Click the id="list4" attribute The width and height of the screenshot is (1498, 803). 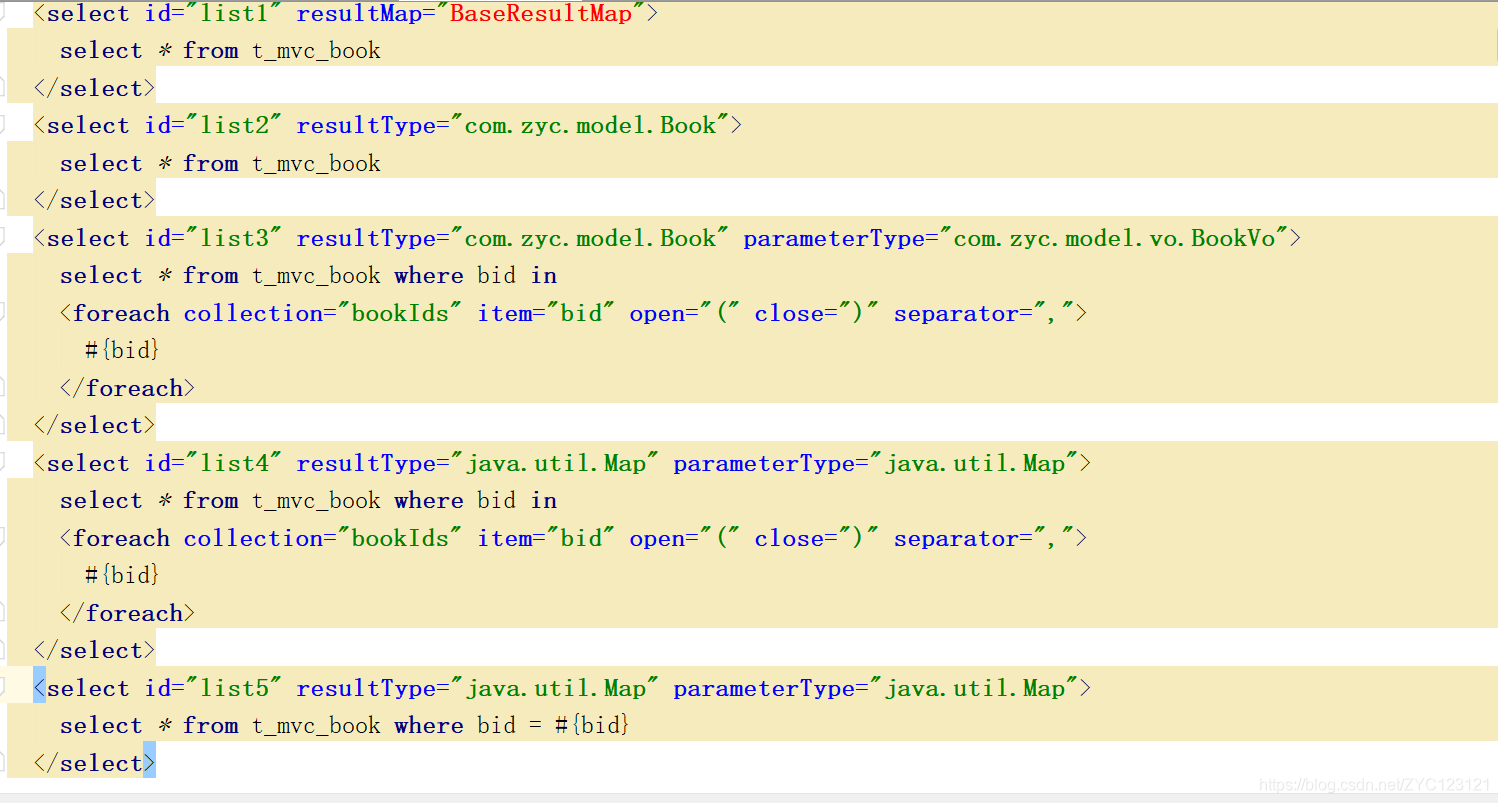(x=213, y=464)
